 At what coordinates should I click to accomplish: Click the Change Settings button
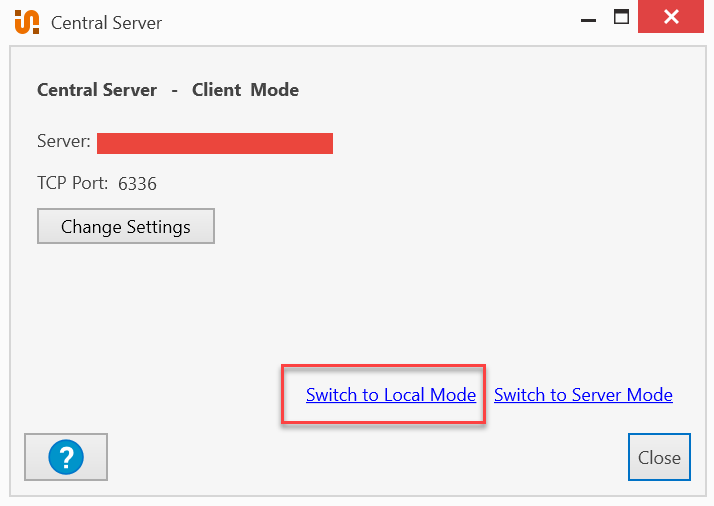(126, 227)
